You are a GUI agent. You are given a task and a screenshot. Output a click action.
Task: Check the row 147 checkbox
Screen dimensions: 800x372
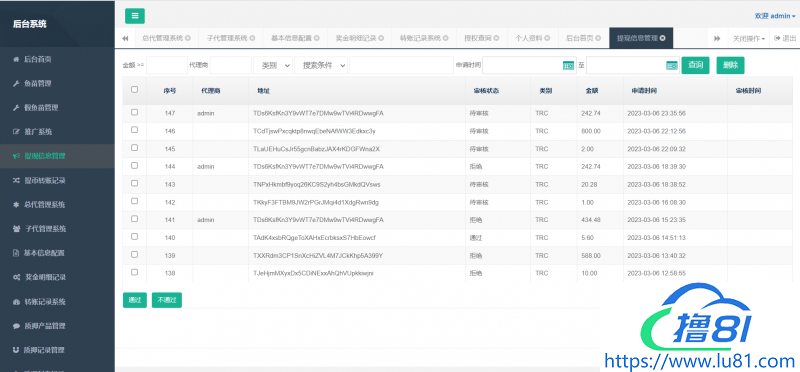(135, 112)
